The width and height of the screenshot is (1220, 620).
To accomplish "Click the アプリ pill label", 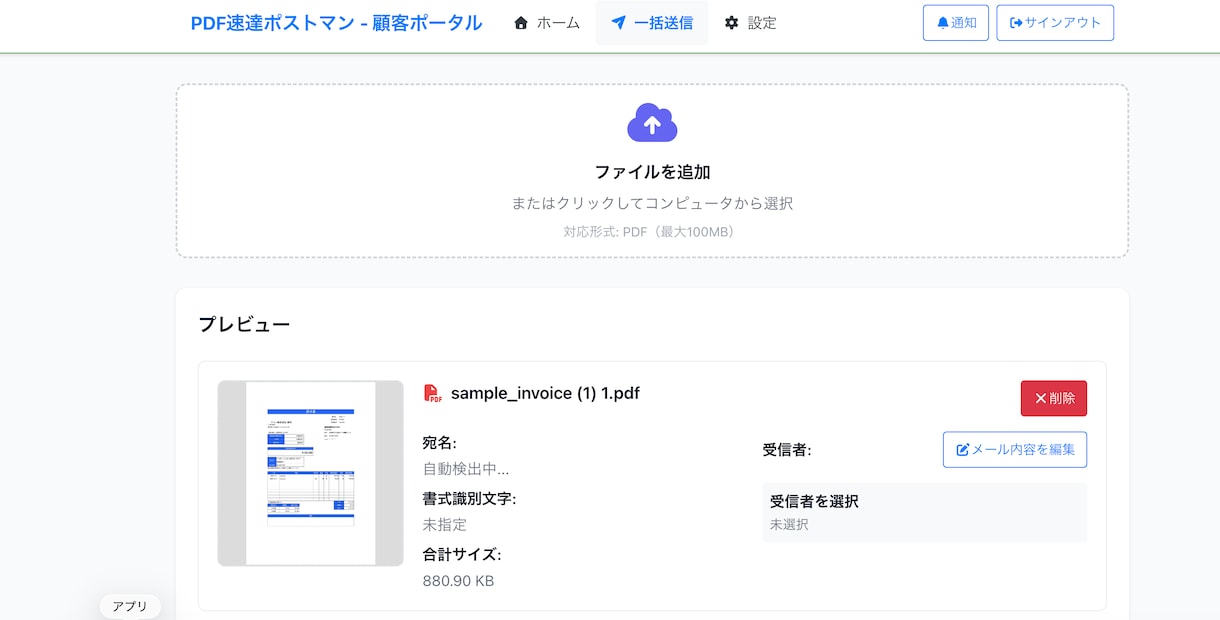I will point(130,606).
